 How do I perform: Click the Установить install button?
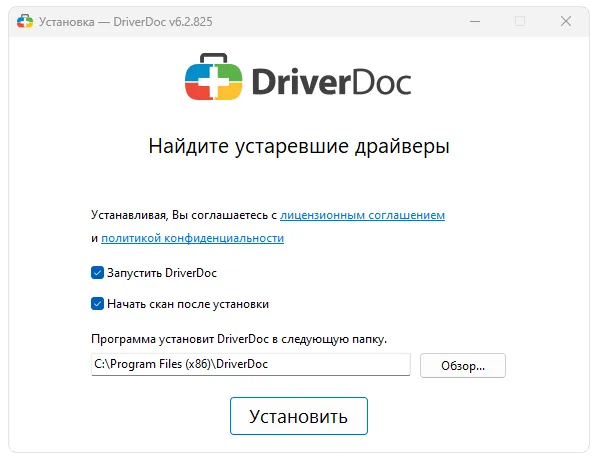(299, 416)
